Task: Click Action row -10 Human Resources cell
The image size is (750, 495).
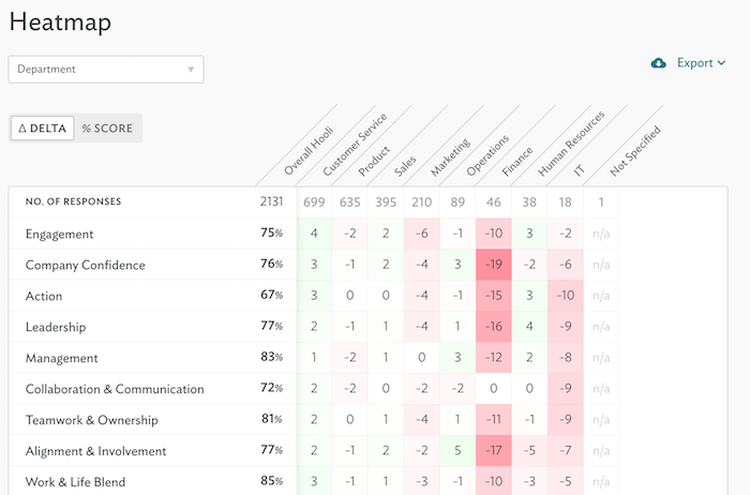Action: pos(565,296)
